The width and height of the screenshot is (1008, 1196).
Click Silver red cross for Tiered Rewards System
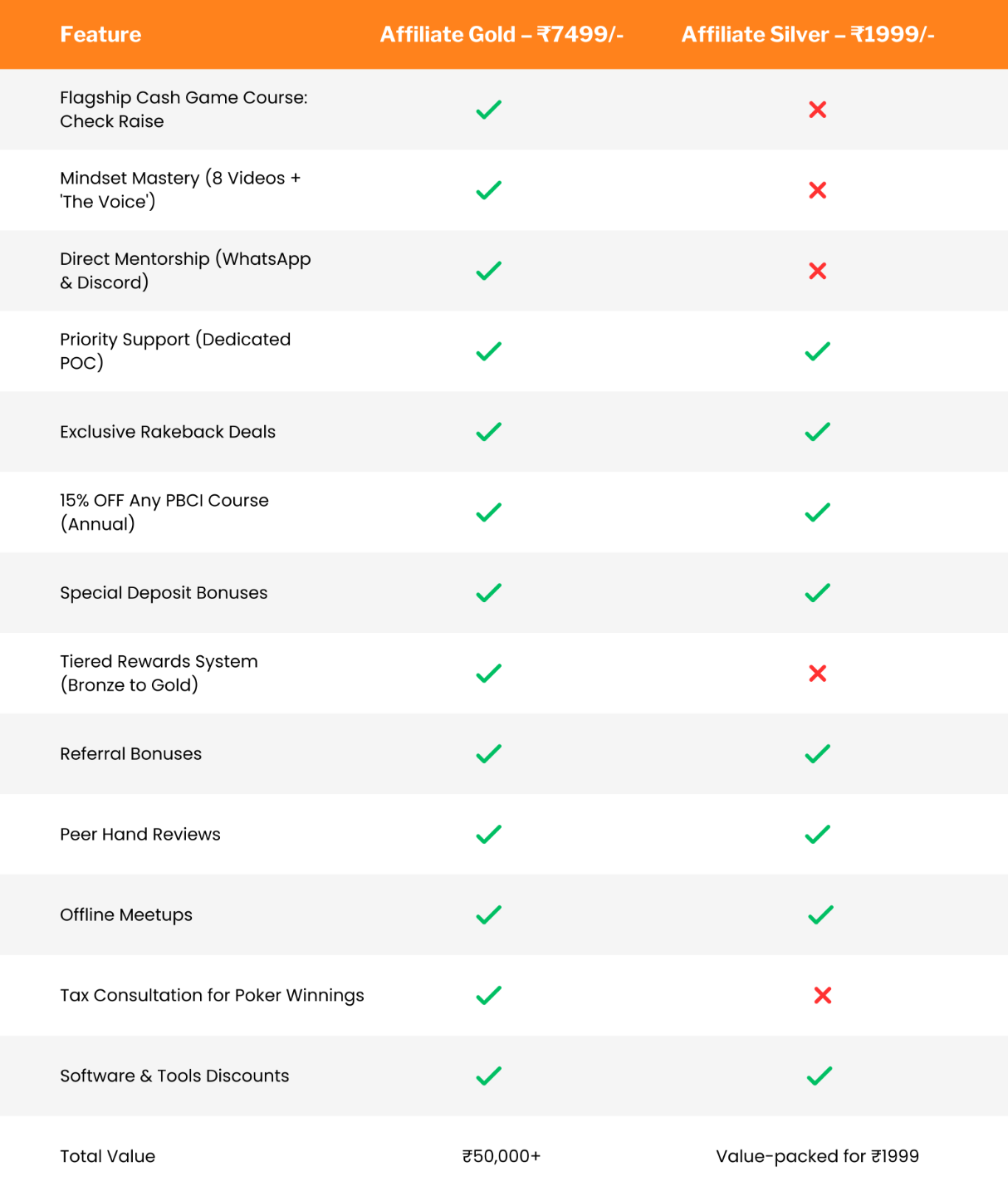tap(817, 674)
